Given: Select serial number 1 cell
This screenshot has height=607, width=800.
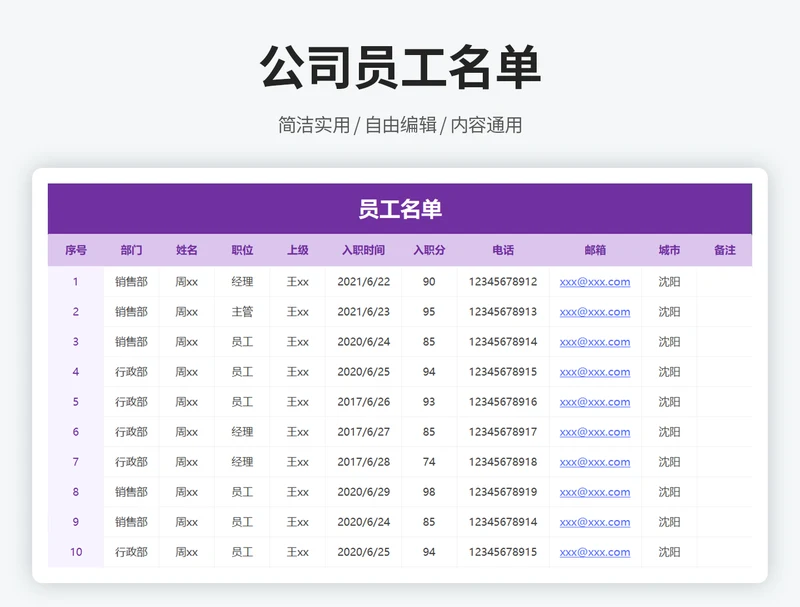Looking at the screenshot, I should tap(76, 282).
